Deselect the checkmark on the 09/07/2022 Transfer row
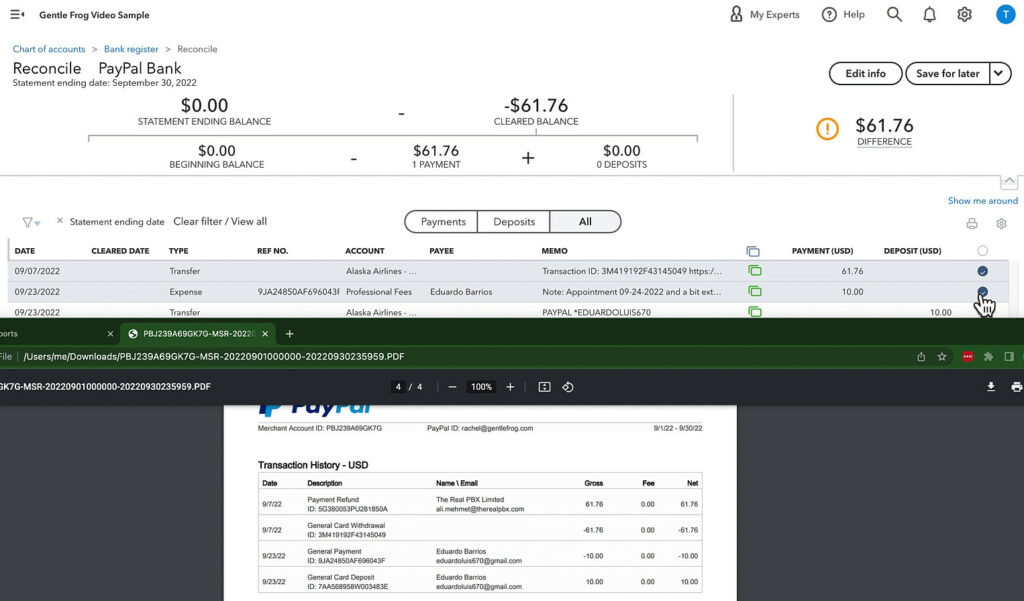Image resolution: width=1024 pixels, height=601 pixels. (x=982, y=270)
